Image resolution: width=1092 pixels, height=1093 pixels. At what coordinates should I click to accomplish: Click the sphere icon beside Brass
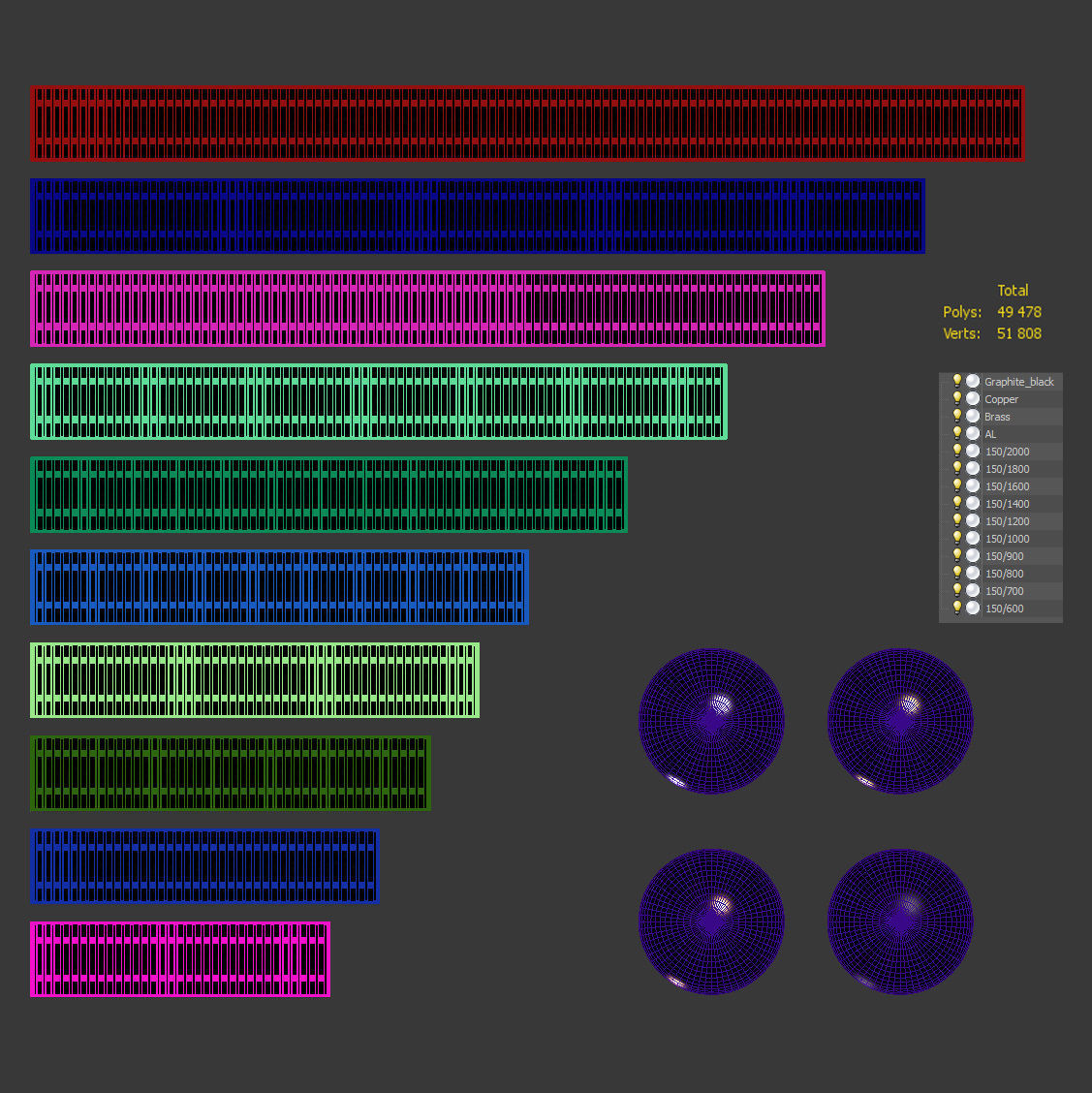click(973, 416)
